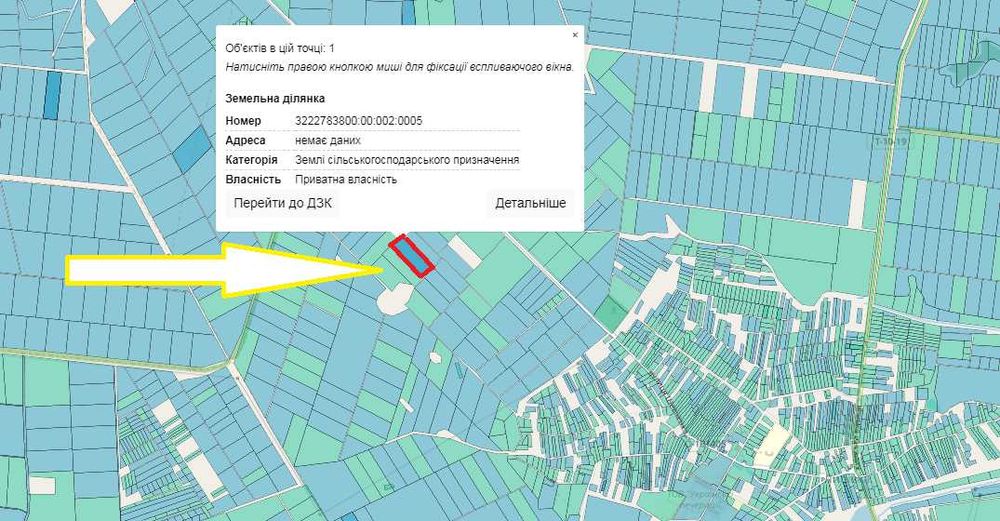This screenshot has width=1000, height=521.
Task: Click the 'Категорія' field label
Action: (x=251, y=160)
